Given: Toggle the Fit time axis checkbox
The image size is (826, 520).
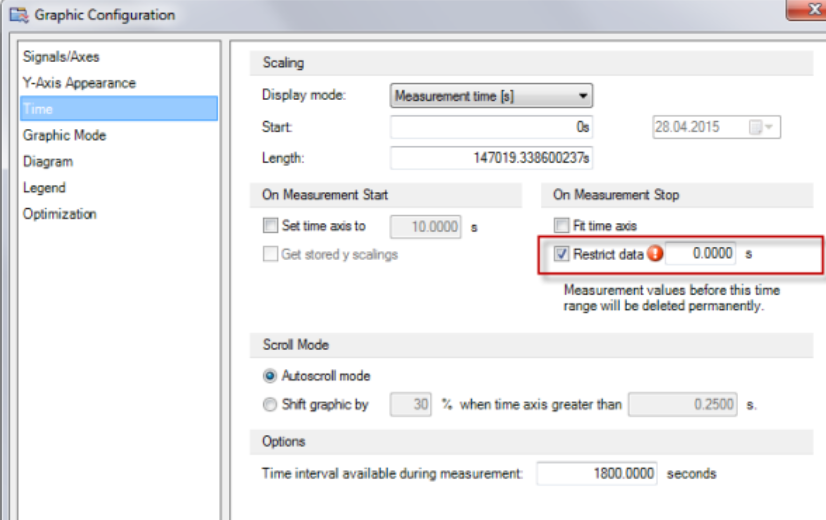Looking at the screenshot, I should click(561, 226).
